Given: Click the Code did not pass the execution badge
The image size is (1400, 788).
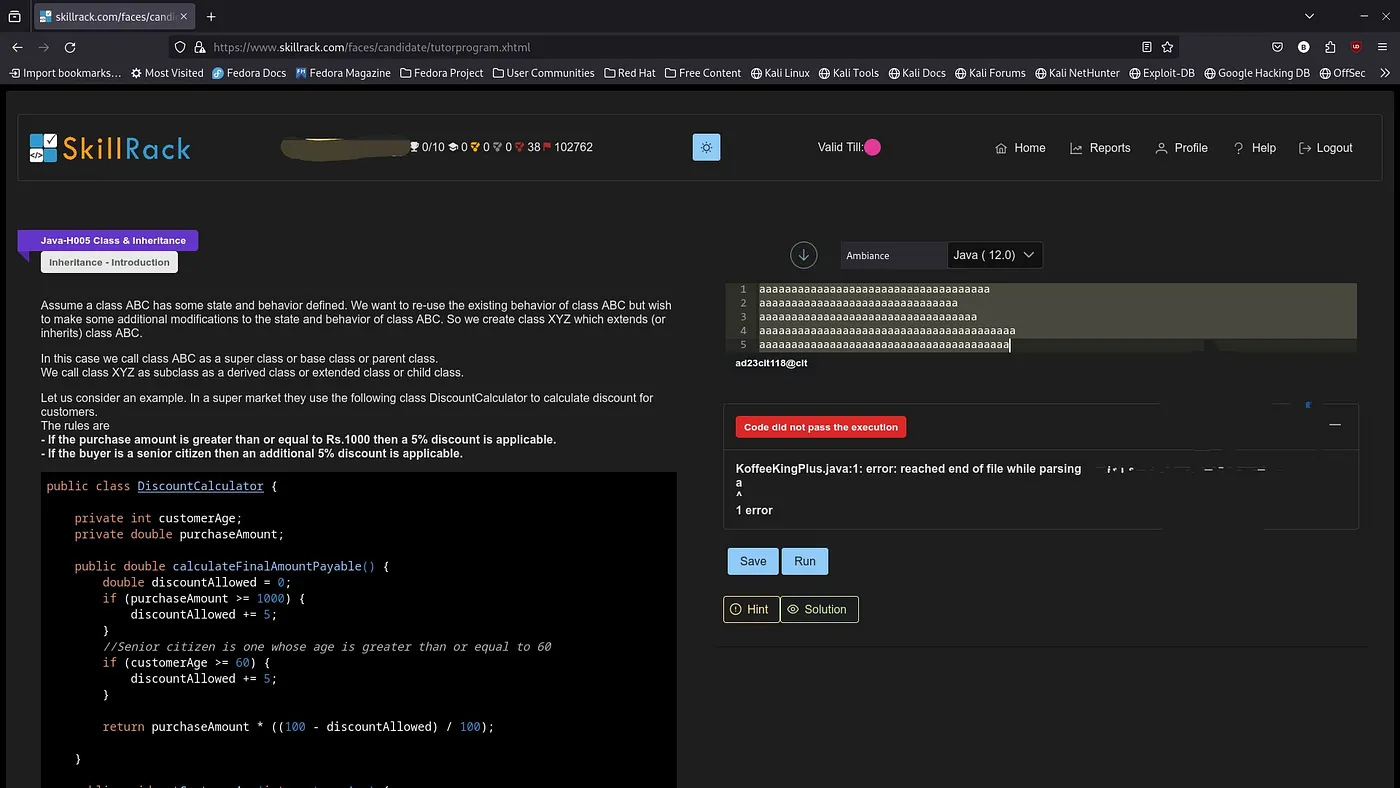Looking at the screenshot, I should tap(821, 427).
